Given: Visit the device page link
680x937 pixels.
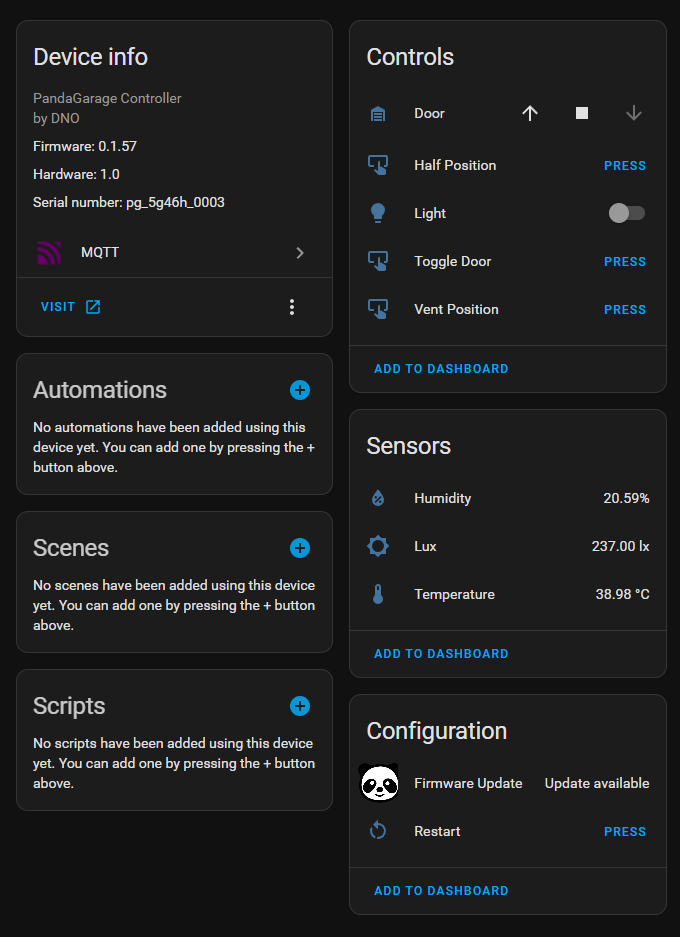Looking at the screenshot, I should (x=71, y=307).
